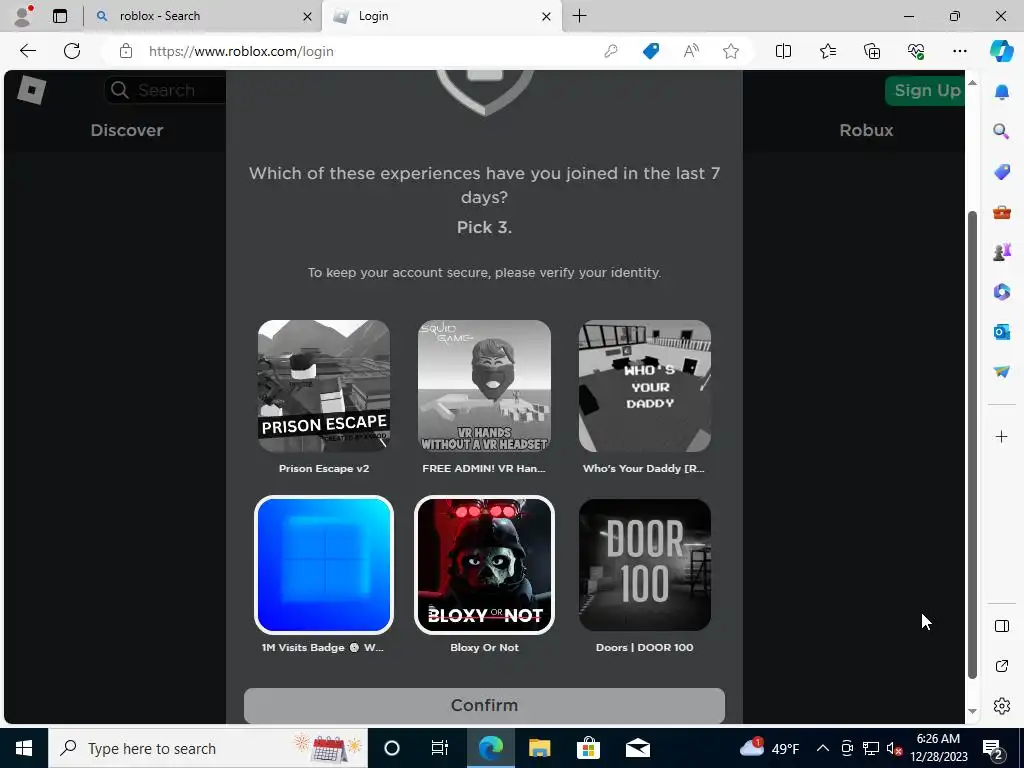1024x768 pixels.
Task: Open Copilot in the sidebar
Action: (x=1001, y=51)
